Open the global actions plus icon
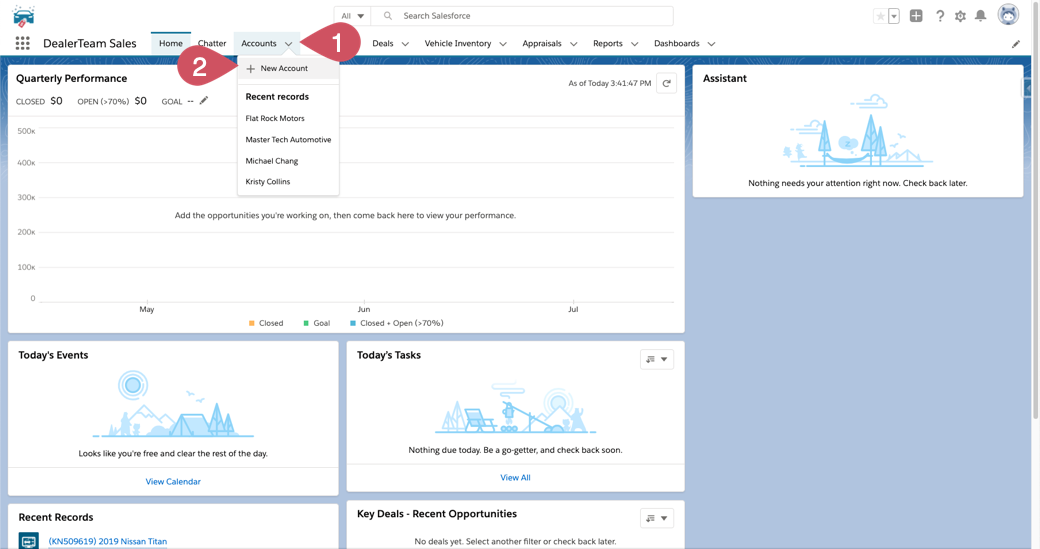1040x549 pixels. click(x=916, y=16)
